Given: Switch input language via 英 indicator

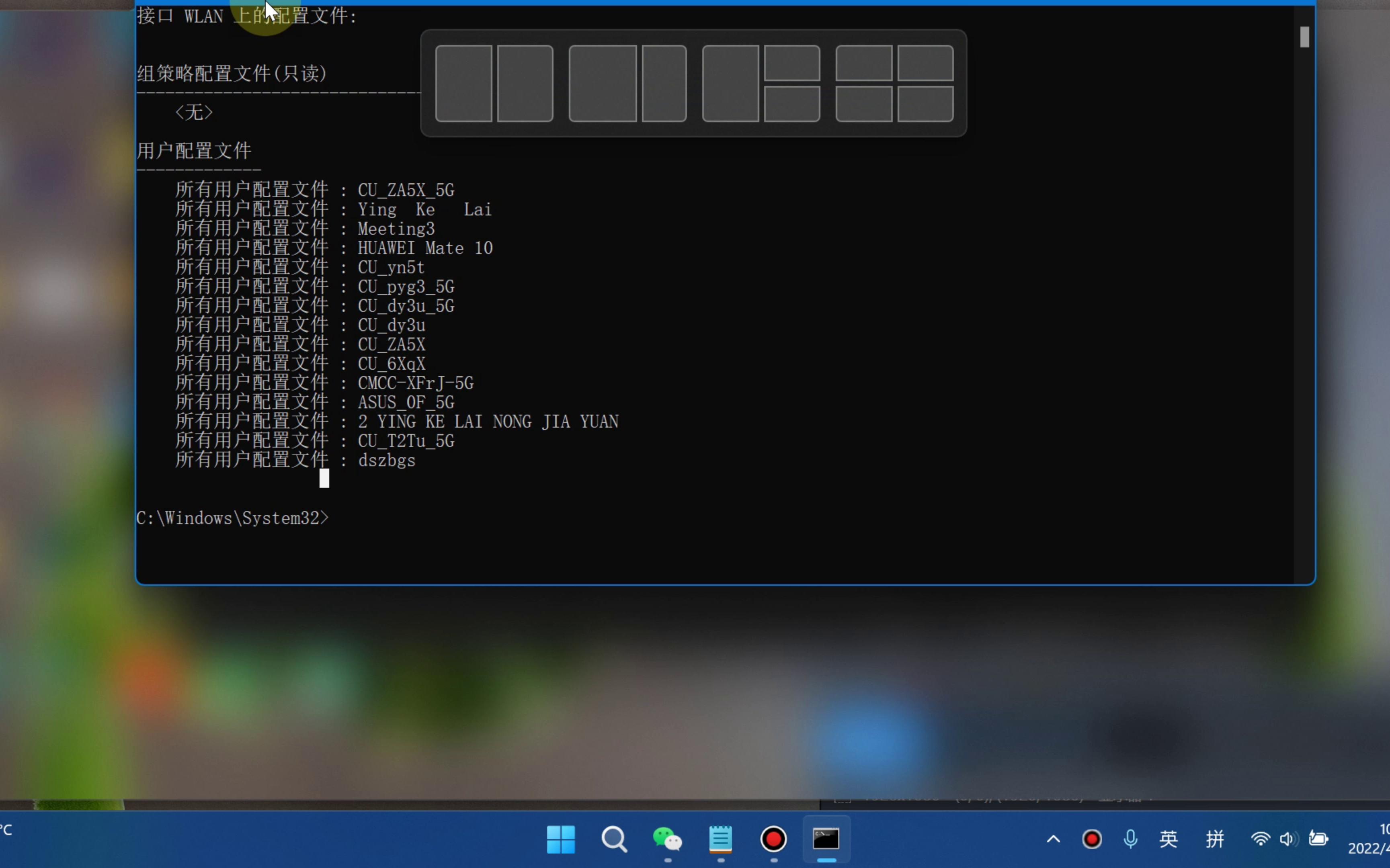Looking at the screenshot, I should (x=1169, y=839).
